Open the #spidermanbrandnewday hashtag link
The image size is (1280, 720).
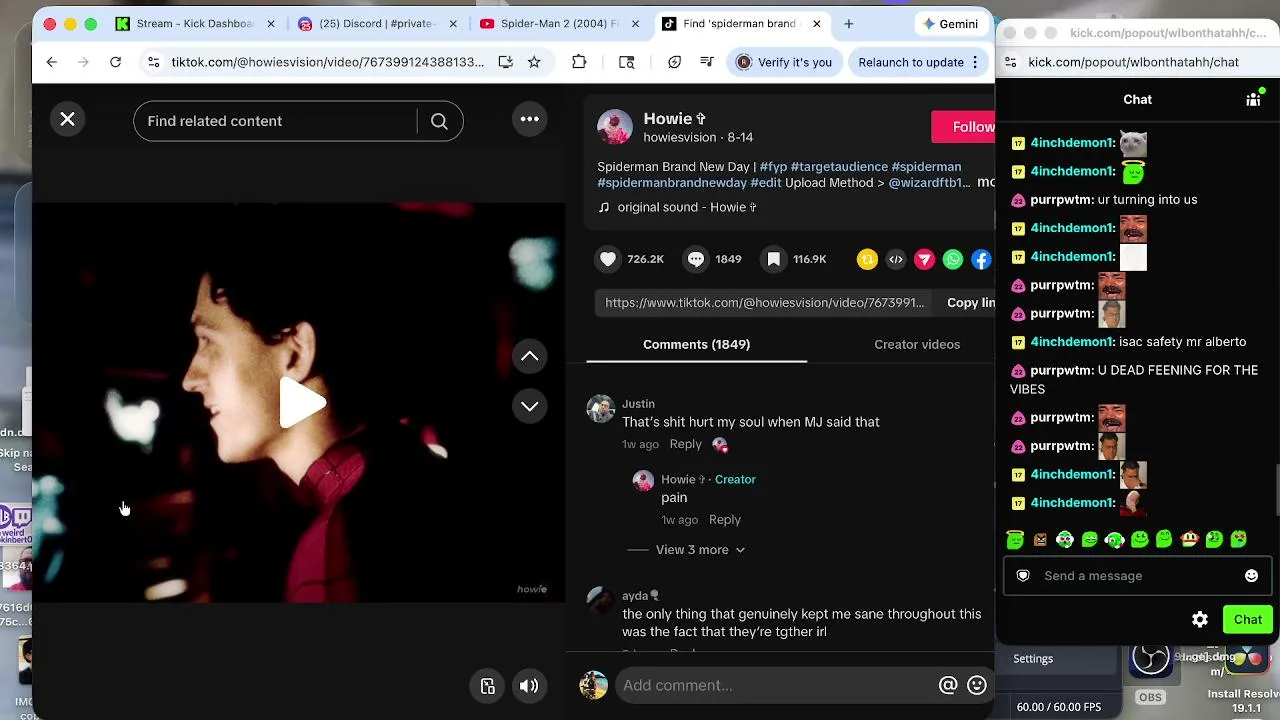tap(672, 183)
